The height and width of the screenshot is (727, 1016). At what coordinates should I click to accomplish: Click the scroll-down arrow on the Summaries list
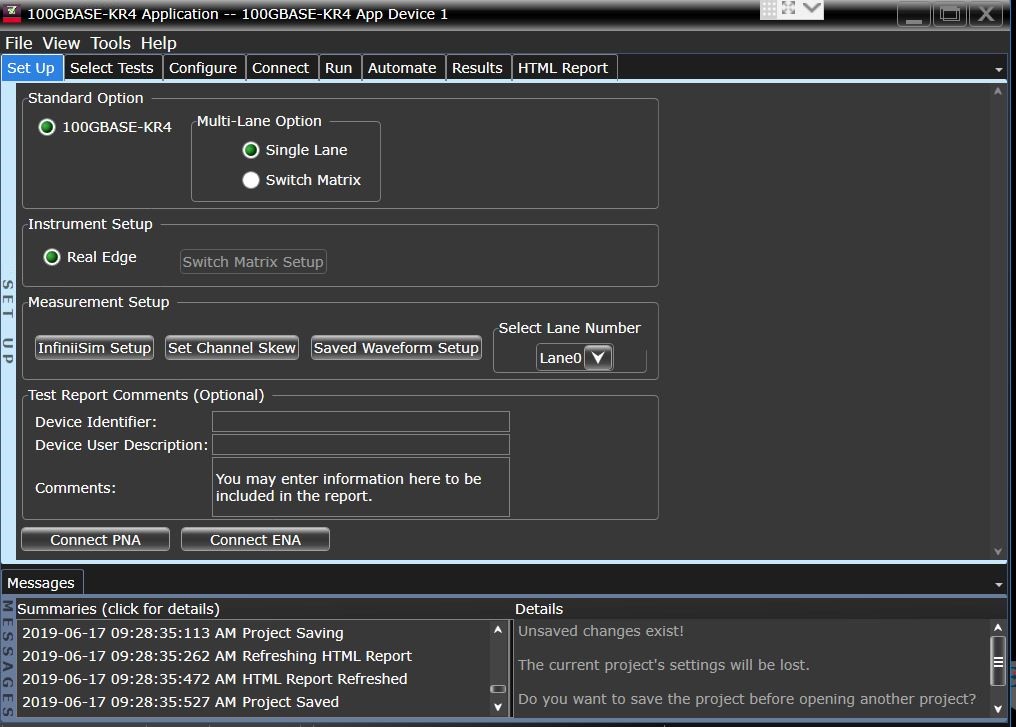click(497, 705)
